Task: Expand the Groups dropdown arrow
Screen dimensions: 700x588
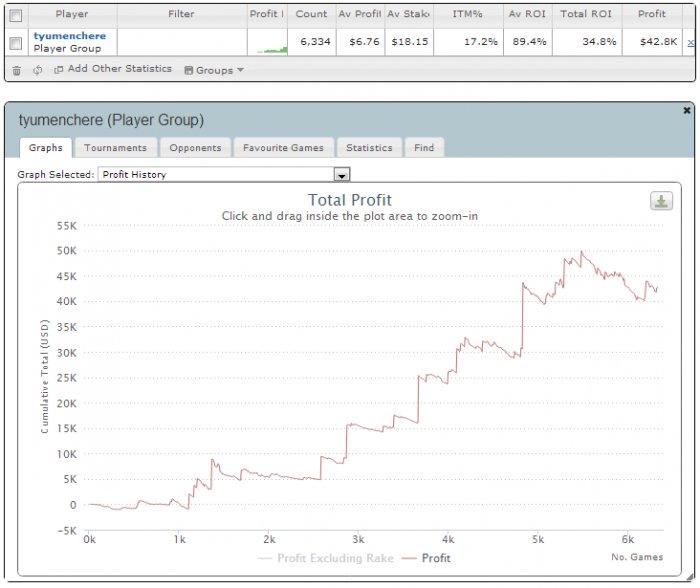Action: pyautogui.click(x=241, y=71)
